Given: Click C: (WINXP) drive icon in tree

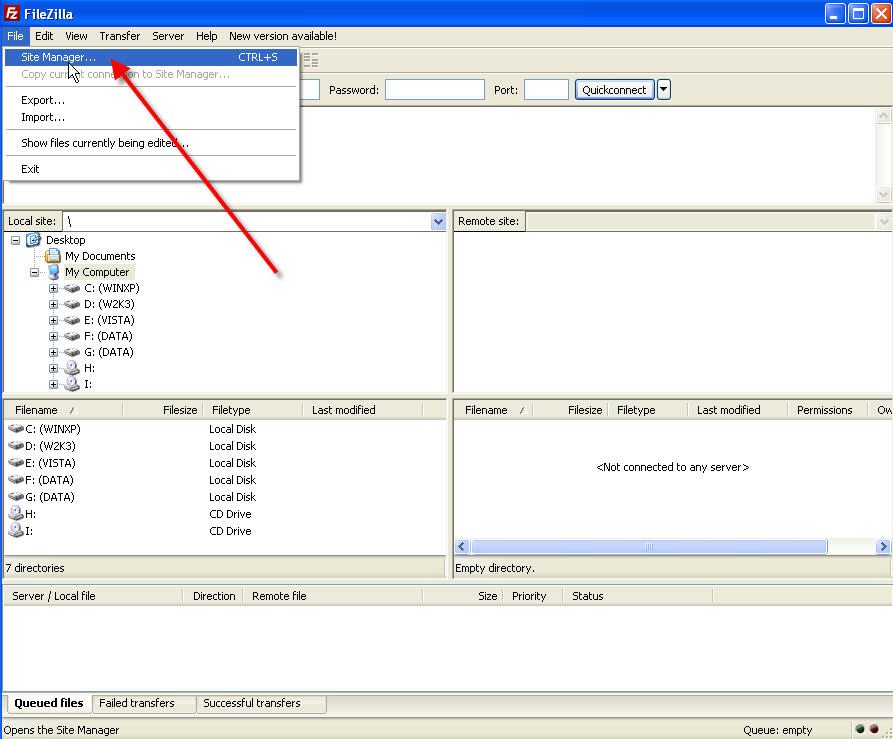Looking at the screenshot, I should pyautogui.click(x=72, y=288).
